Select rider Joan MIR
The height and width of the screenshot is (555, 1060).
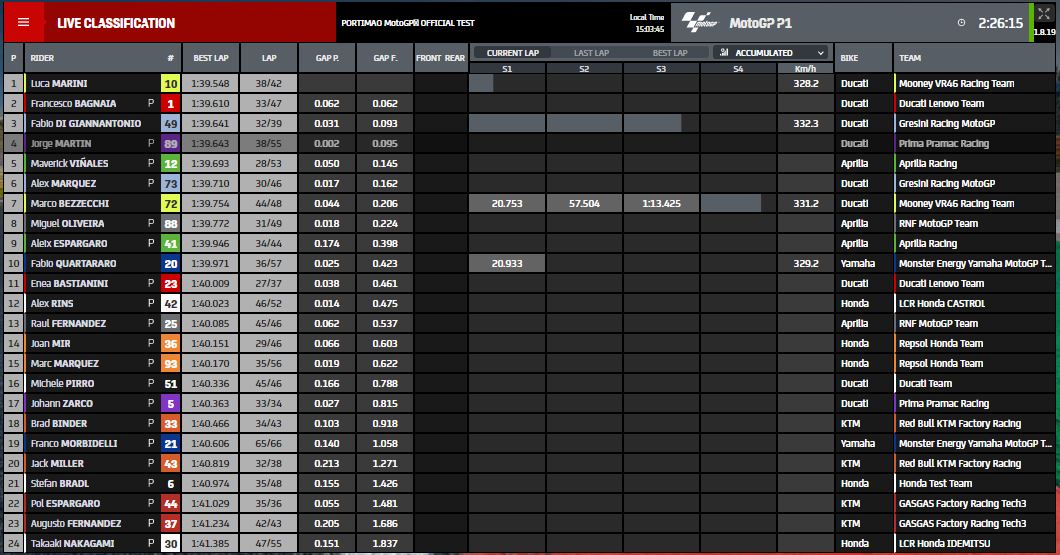[50, 343]
